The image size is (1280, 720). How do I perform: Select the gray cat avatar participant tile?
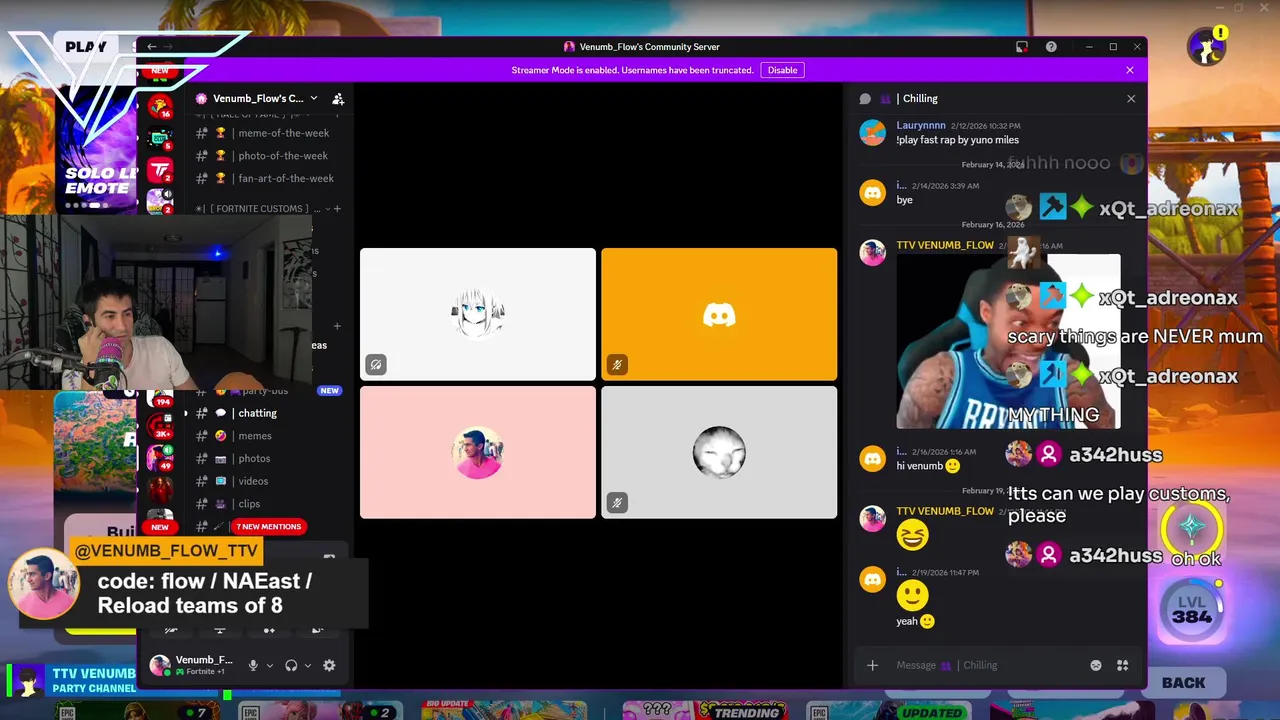coord(719,452)
